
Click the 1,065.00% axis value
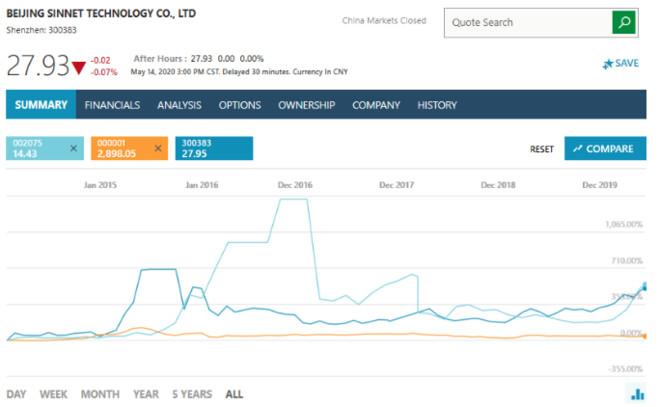[624, 224]
